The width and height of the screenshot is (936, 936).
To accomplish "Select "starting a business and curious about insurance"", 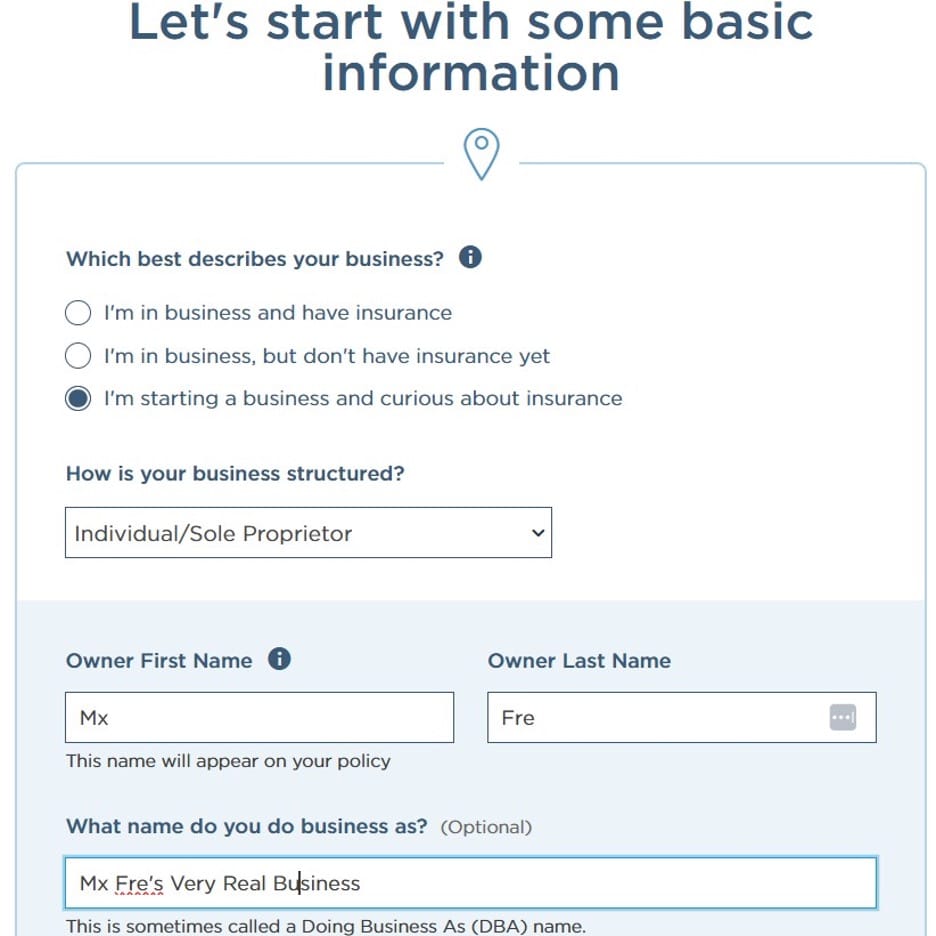I will pos(78,399).
